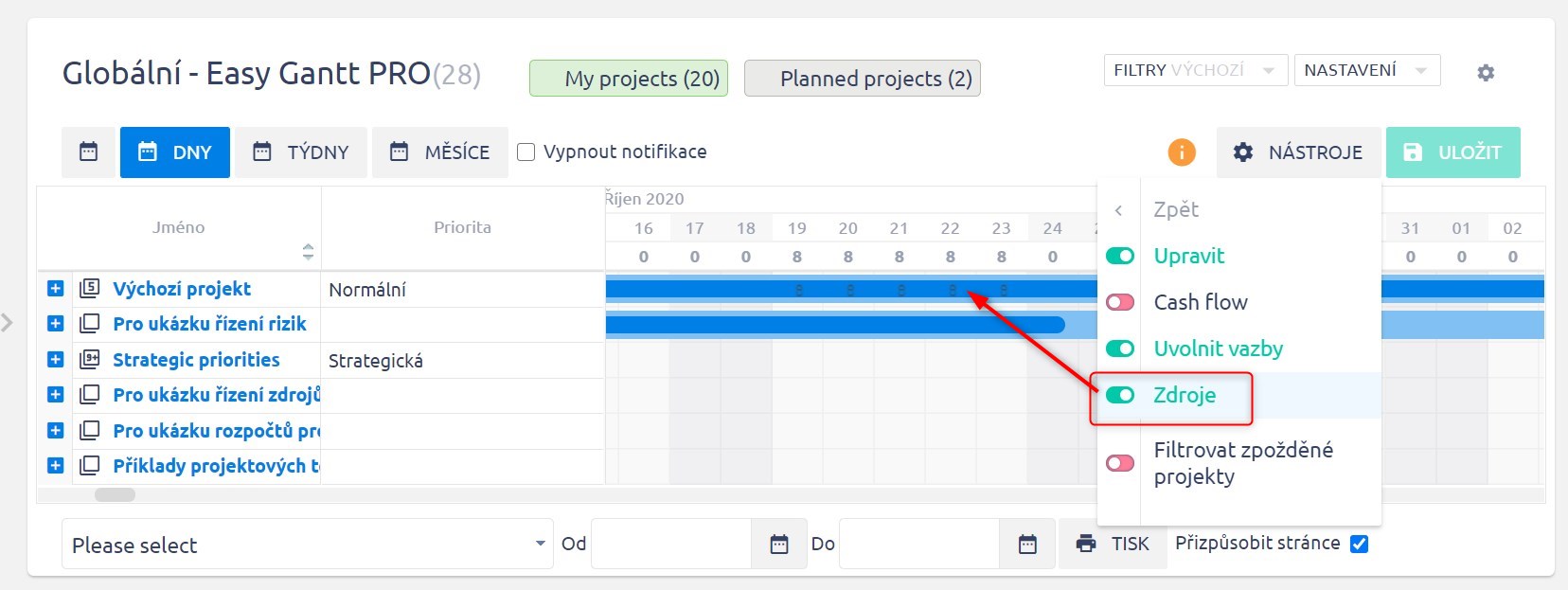Click the ULOŽIT save button
The height and width of the screenshot is (590, 1568).
pos(1453,152)
